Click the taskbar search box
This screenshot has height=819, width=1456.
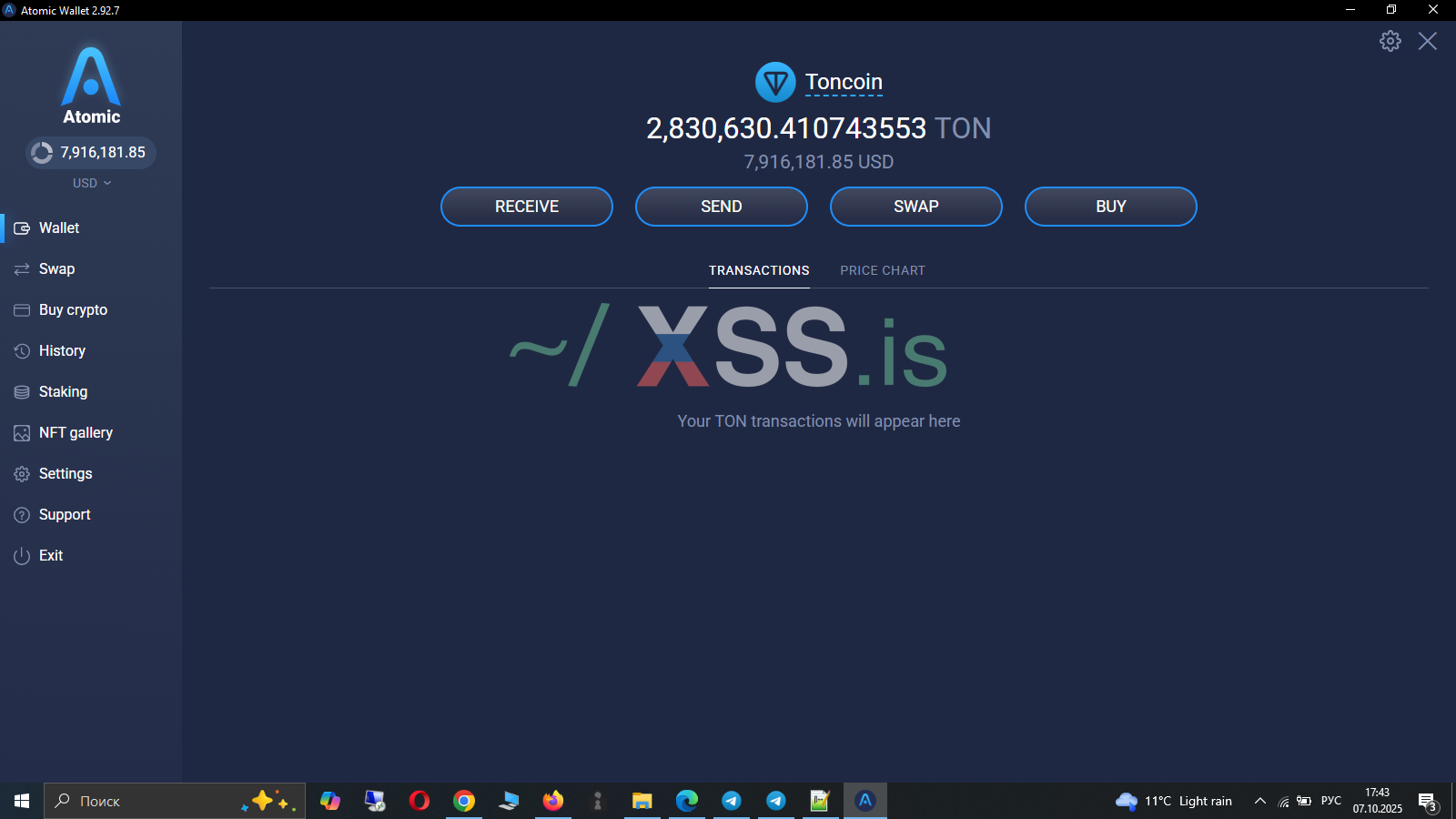coord(175,801)
